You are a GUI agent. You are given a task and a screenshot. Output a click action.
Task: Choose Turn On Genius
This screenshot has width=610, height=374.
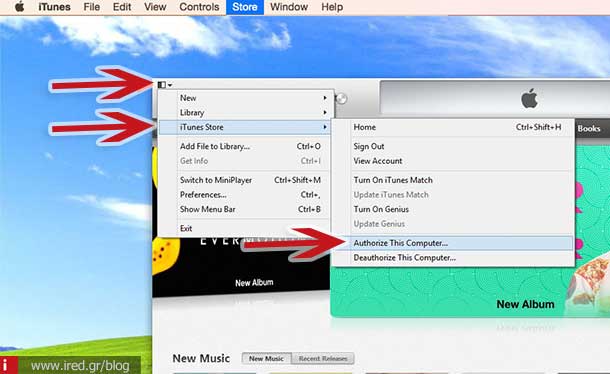click(x=453, y=209)
